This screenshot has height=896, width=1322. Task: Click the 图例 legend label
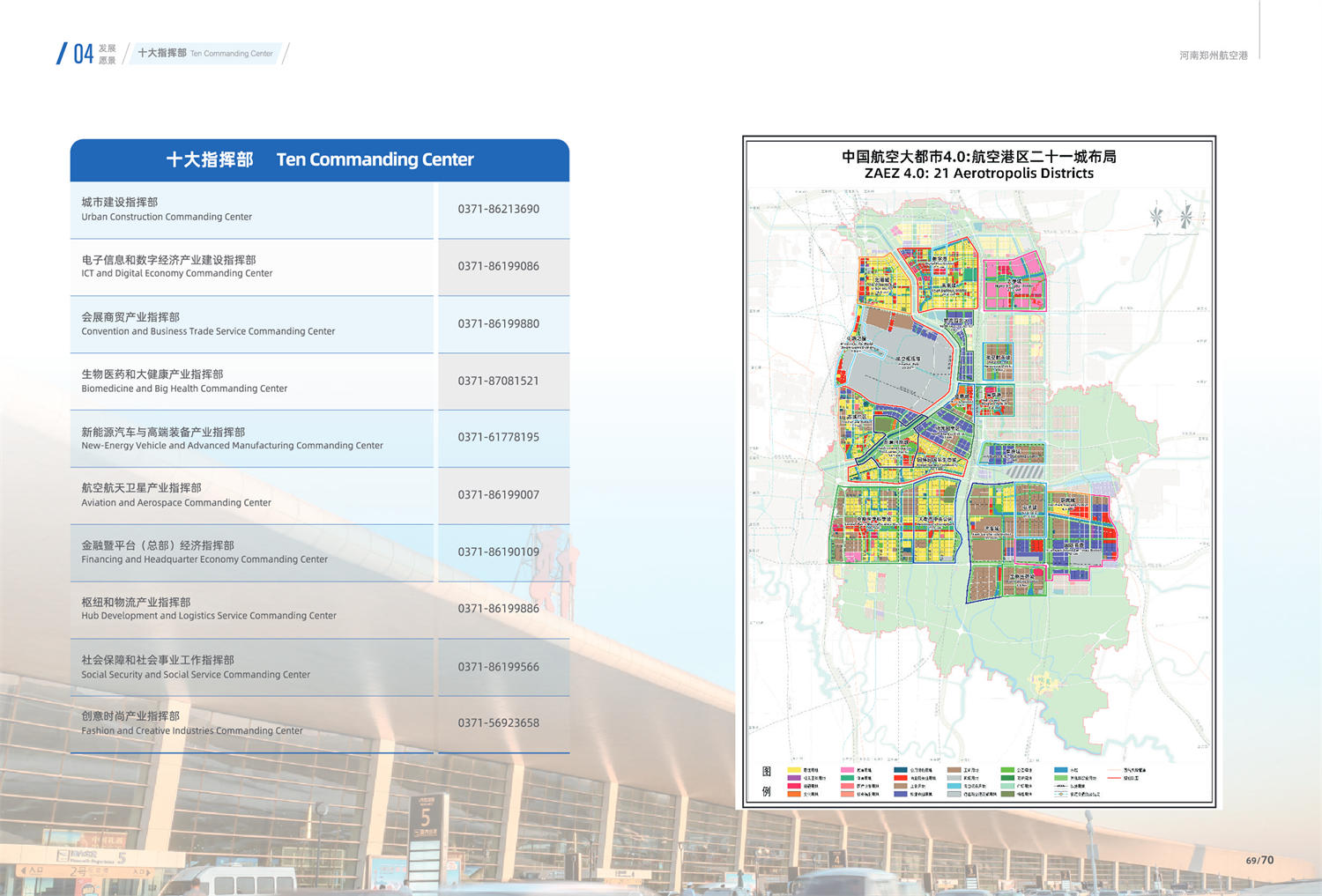click(766, 781)
